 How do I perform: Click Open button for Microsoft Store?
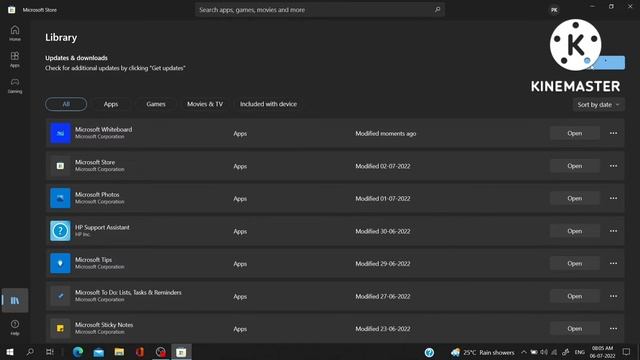[x=574, y=166]
